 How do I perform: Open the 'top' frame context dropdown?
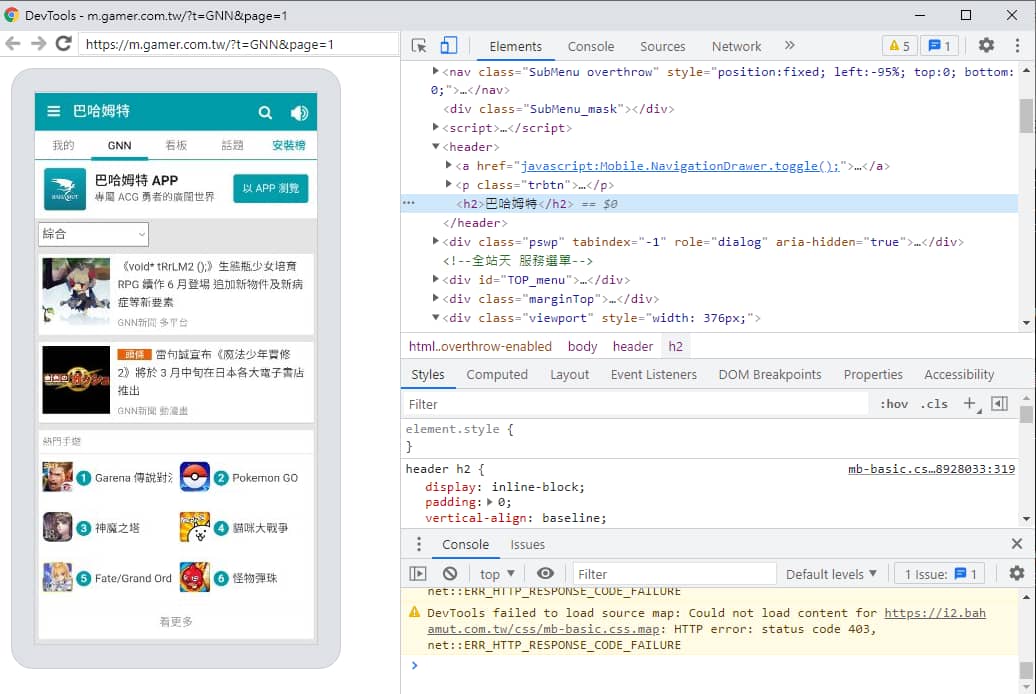[495, 573]
